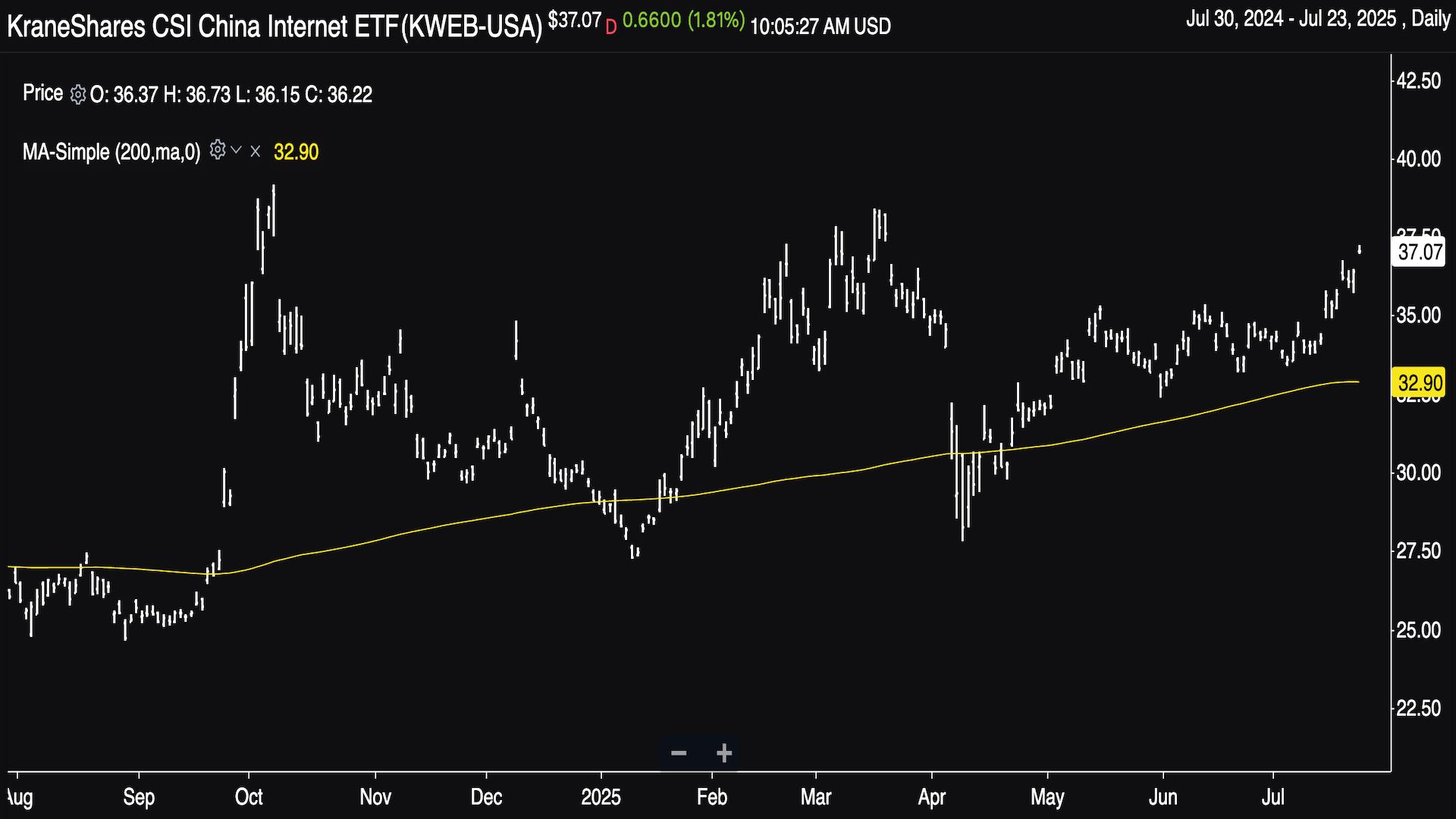Click the 0.6600 (1.81%) change value
The image size is (1456, 819).
pyautogui.click(x=683, y=20)
